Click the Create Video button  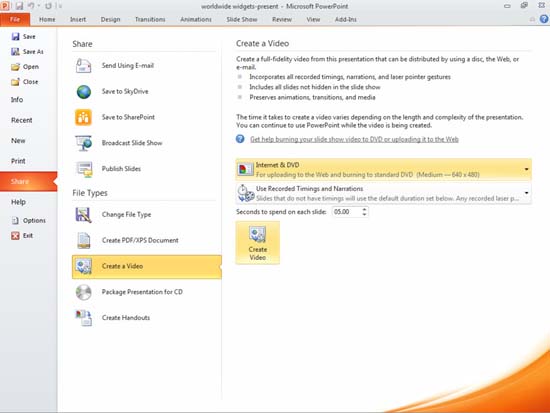[257, 242]
